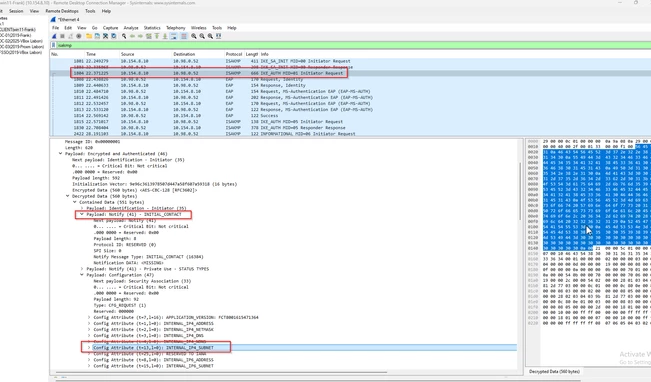This screenshot has width=651, height=382.
Task: Sort packets by the Protocol column
Action: pos(234,54)
